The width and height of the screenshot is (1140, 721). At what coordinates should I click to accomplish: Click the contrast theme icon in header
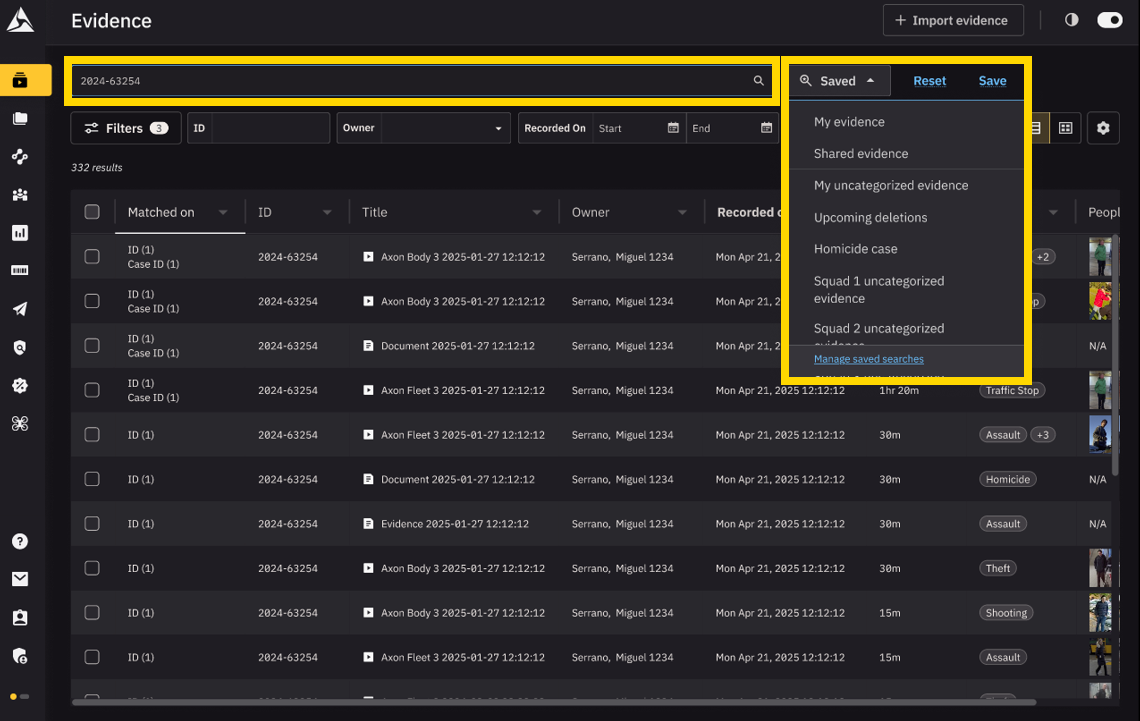pos(1072,20)
